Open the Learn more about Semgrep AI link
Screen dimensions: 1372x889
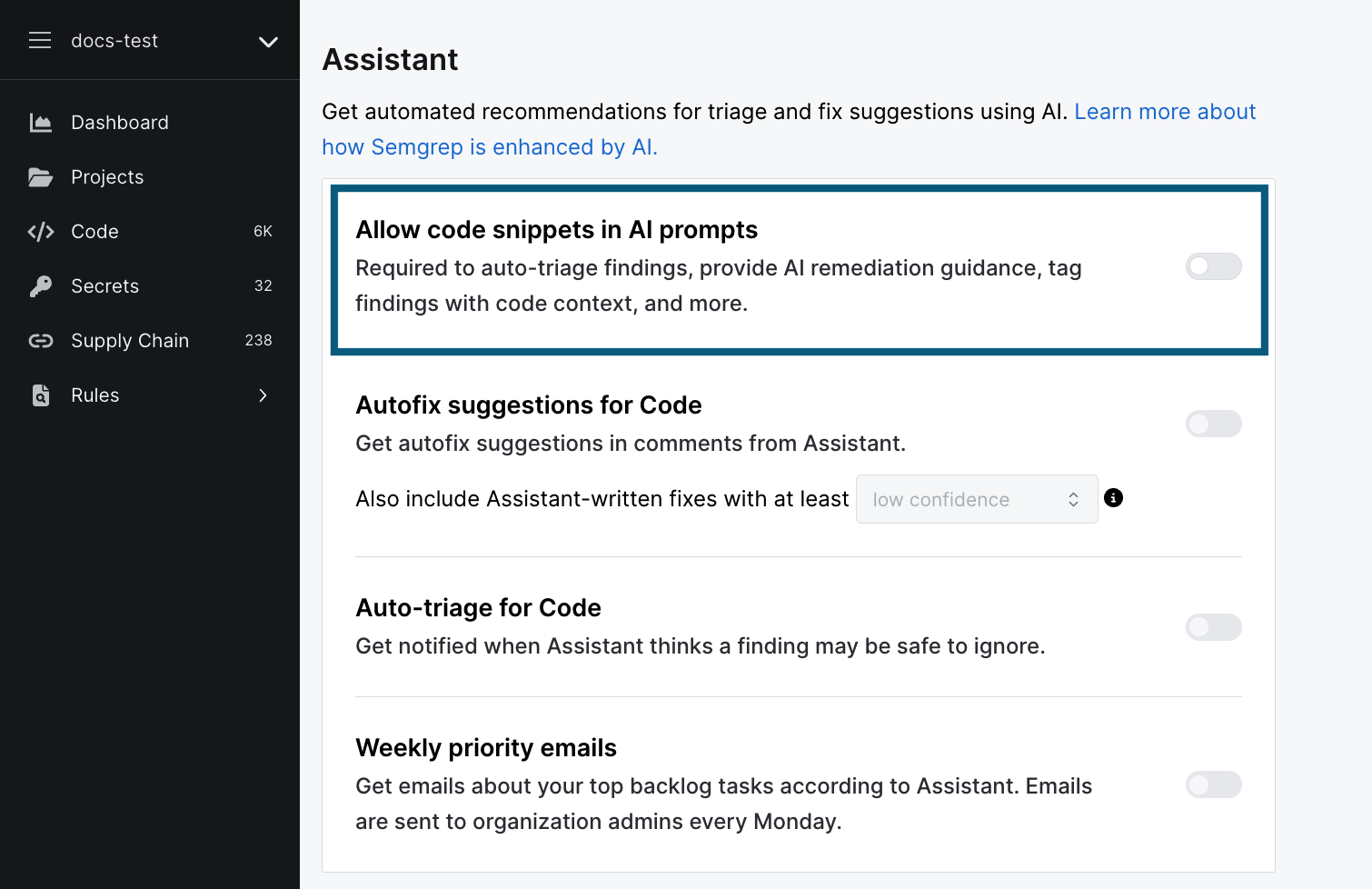click(x=1165, y=111)
